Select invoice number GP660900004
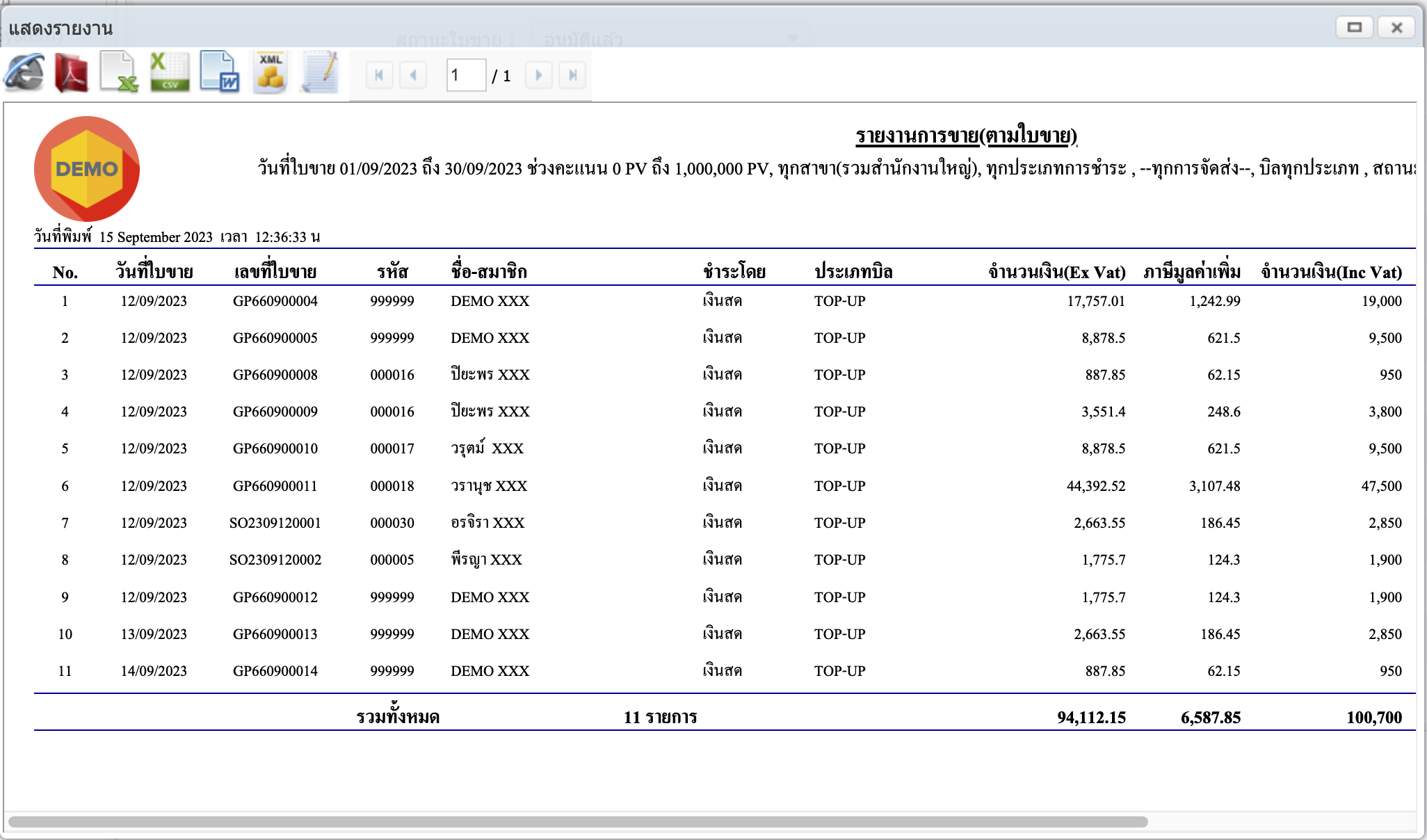This screenshot has height=840, width=1427. [x=275, y=301]
